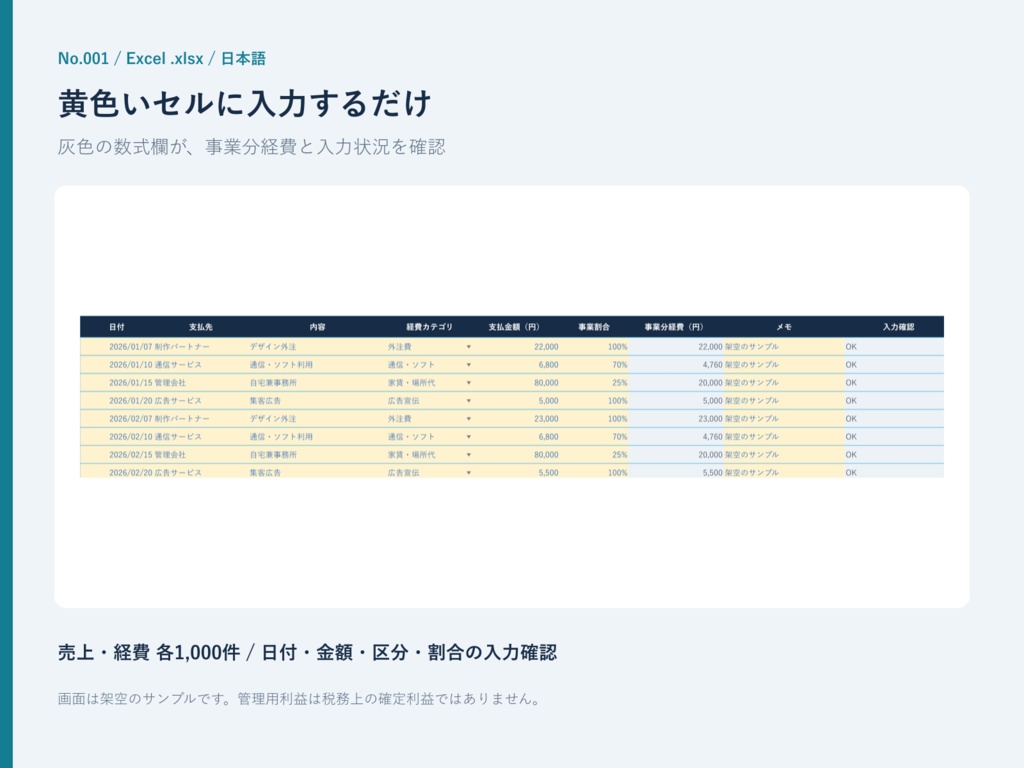
Task: Select デザイン外注 in the 2026/01/07 row
Action: pos(272,347)
